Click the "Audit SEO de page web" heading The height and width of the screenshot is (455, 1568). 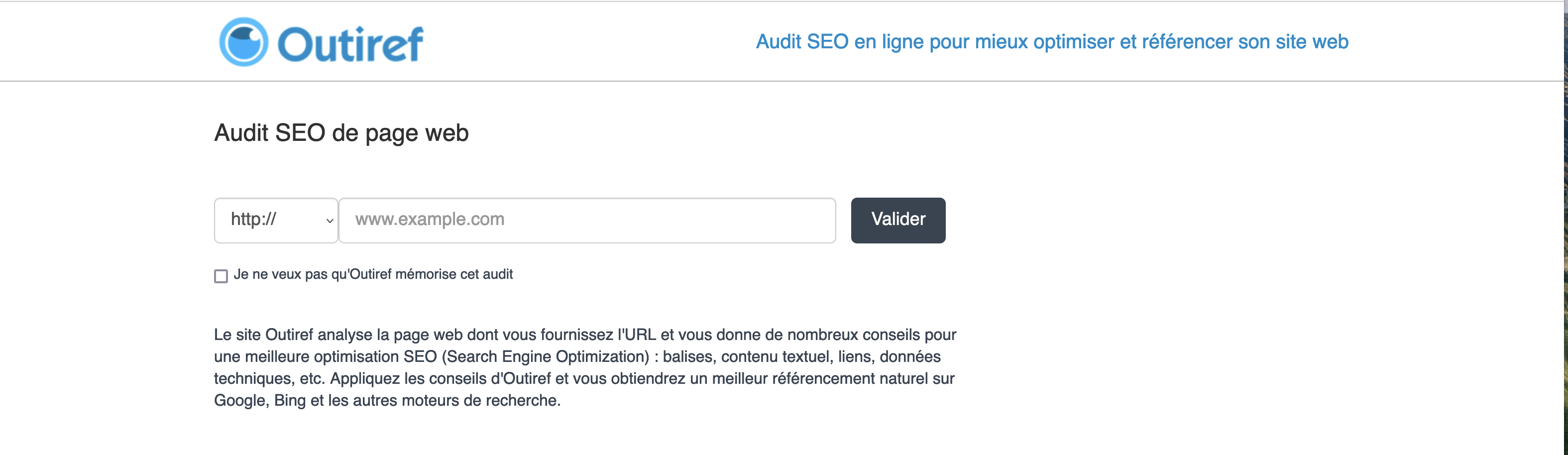point(341,133)
